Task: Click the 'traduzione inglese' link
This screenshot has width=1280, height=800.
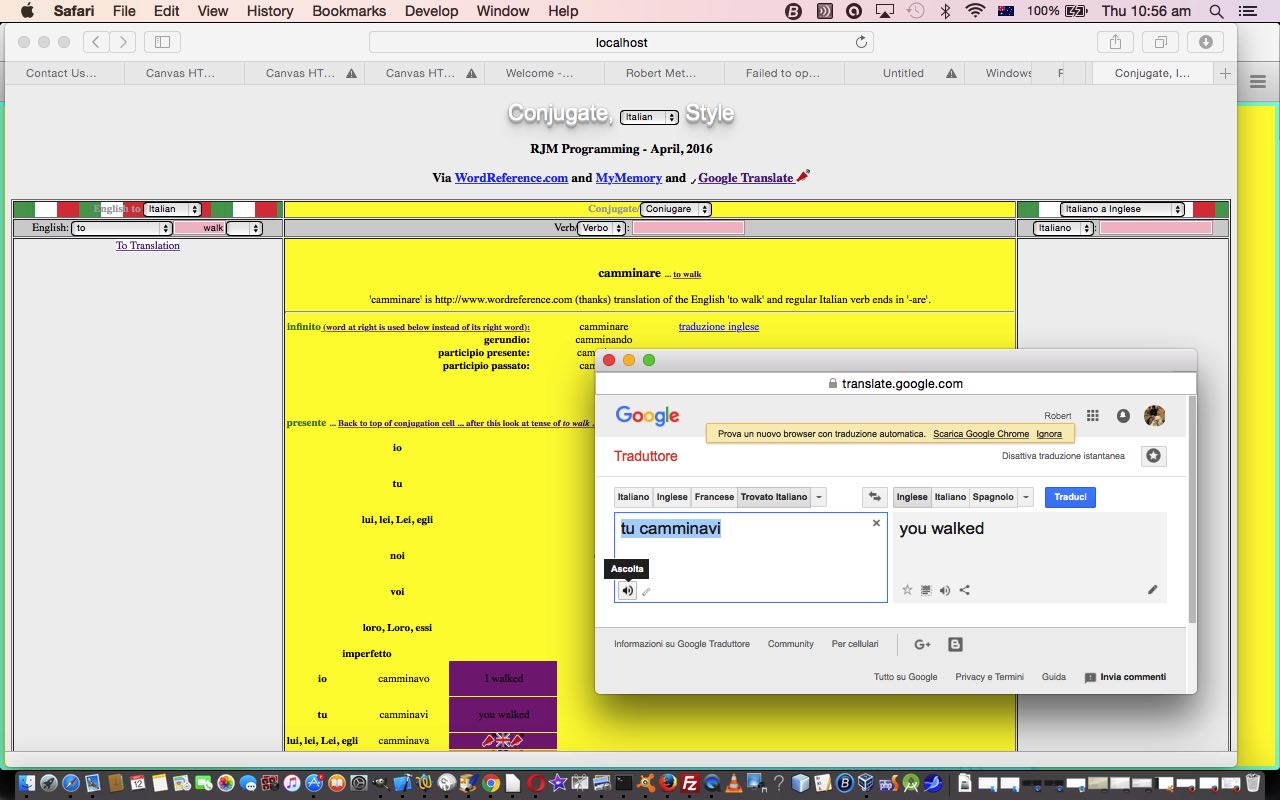Action: (x=719, y=326)
